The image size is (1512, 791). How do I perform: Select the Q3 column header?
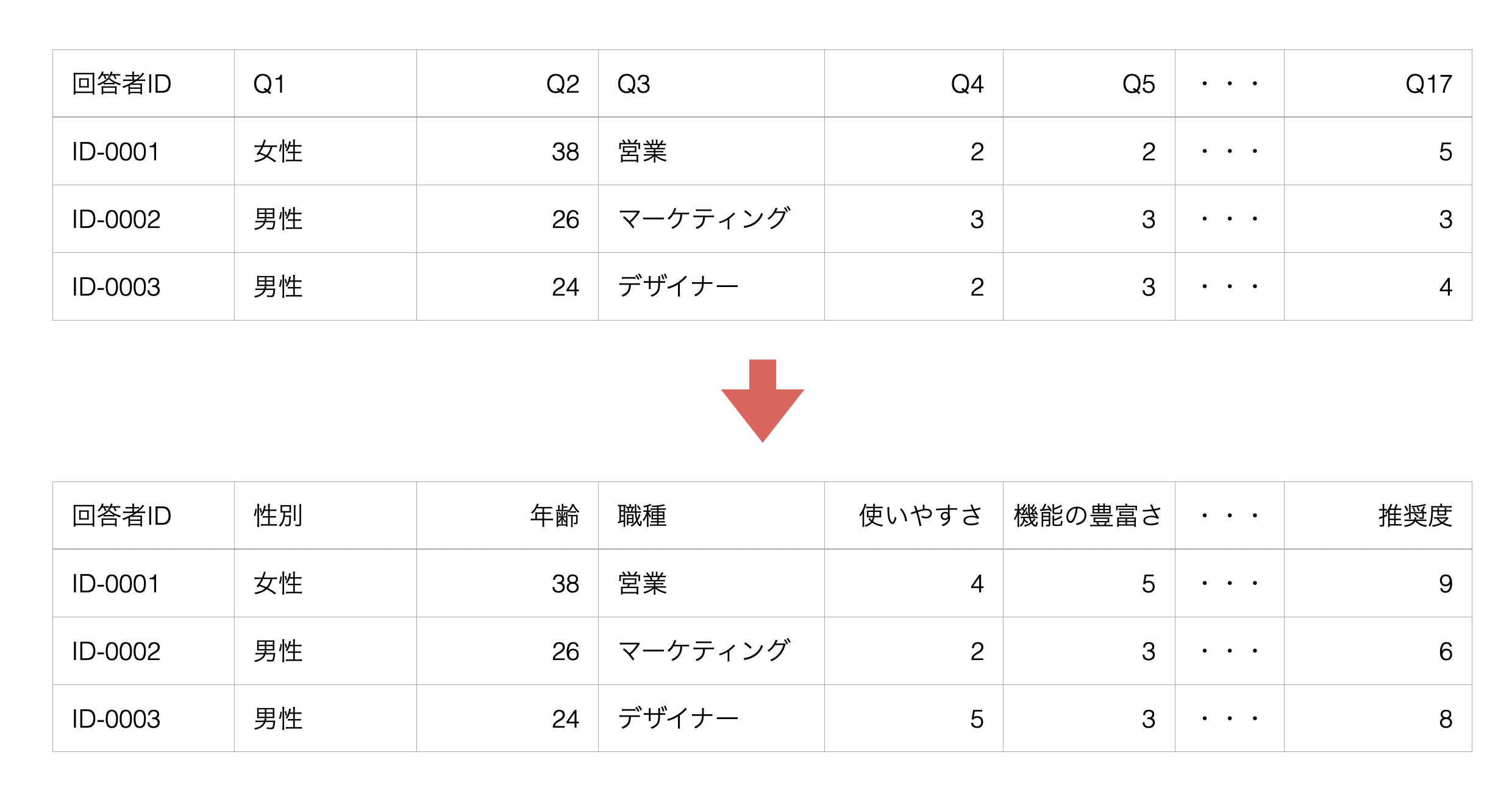tap(711, 83)
